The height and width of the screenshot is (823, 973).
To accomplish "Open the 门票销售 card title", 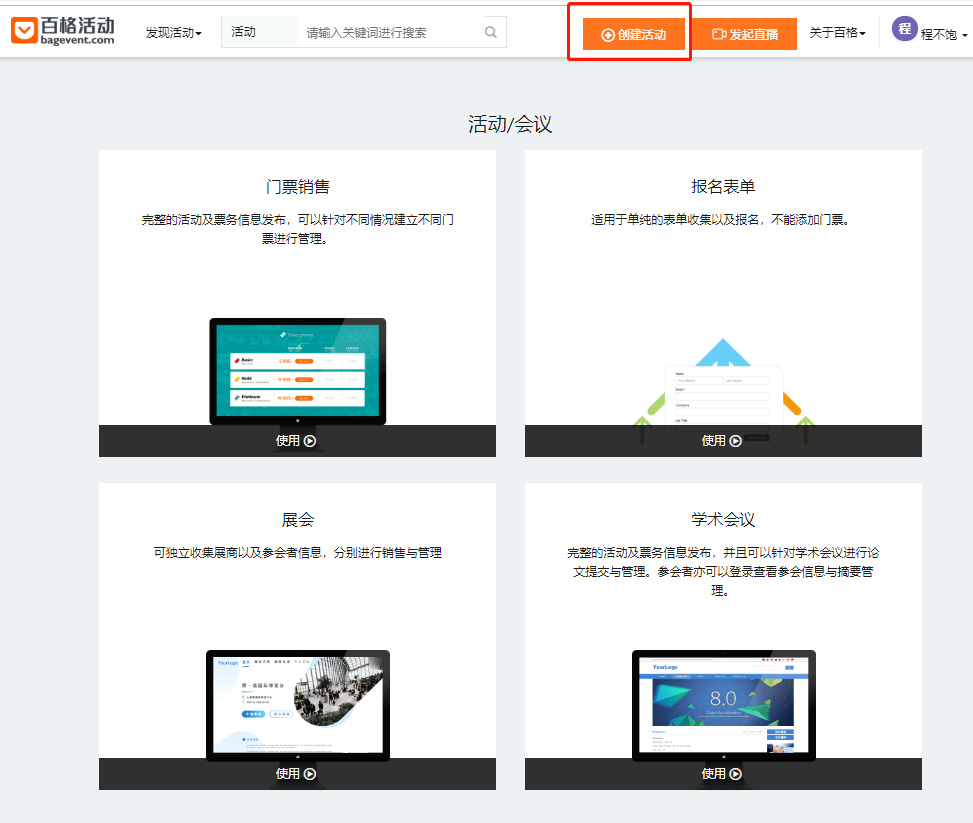I will click(x=297, y=187).
